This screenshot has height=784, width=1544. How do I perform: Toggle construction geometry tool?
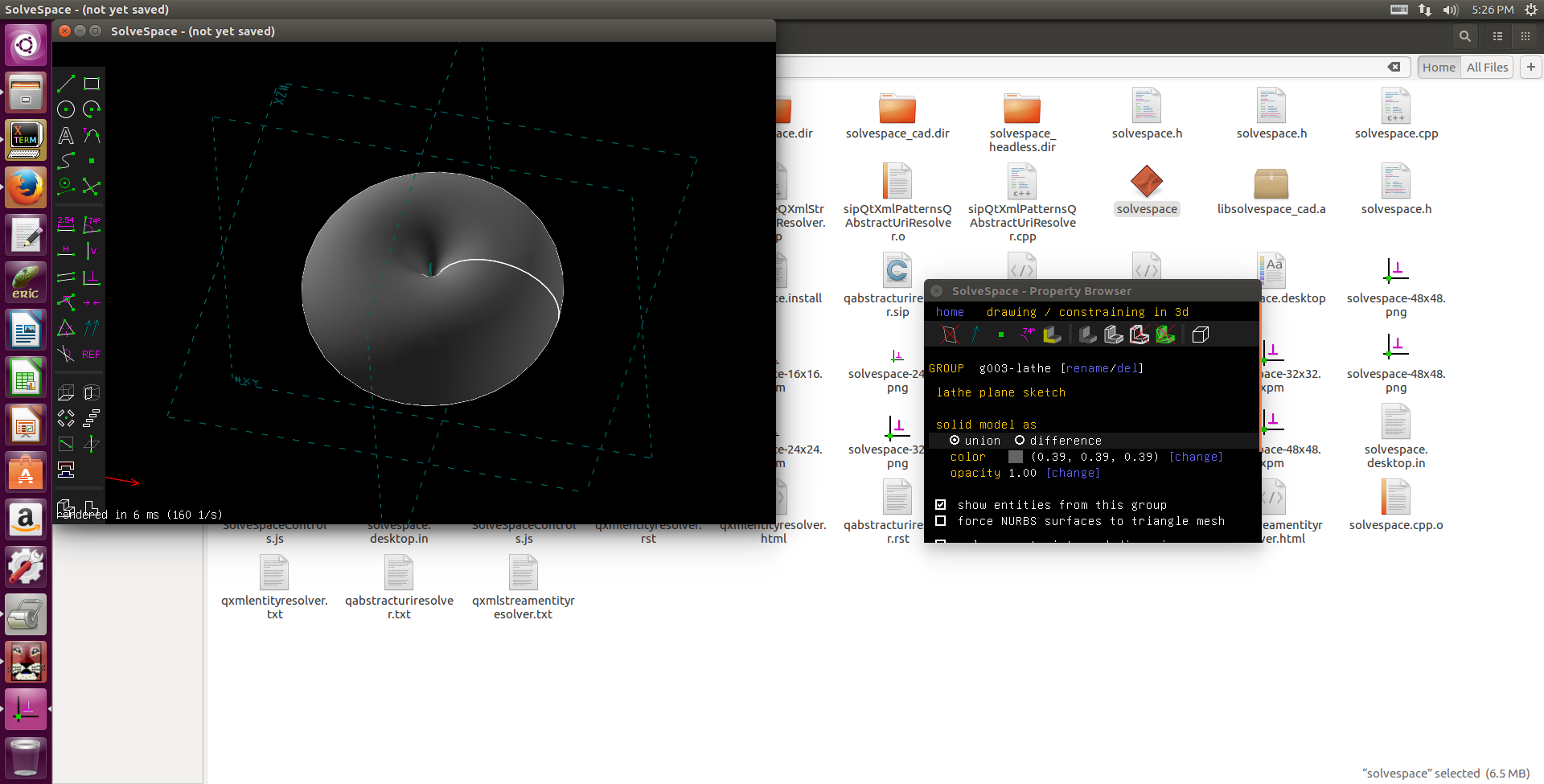tap(66, 187)
